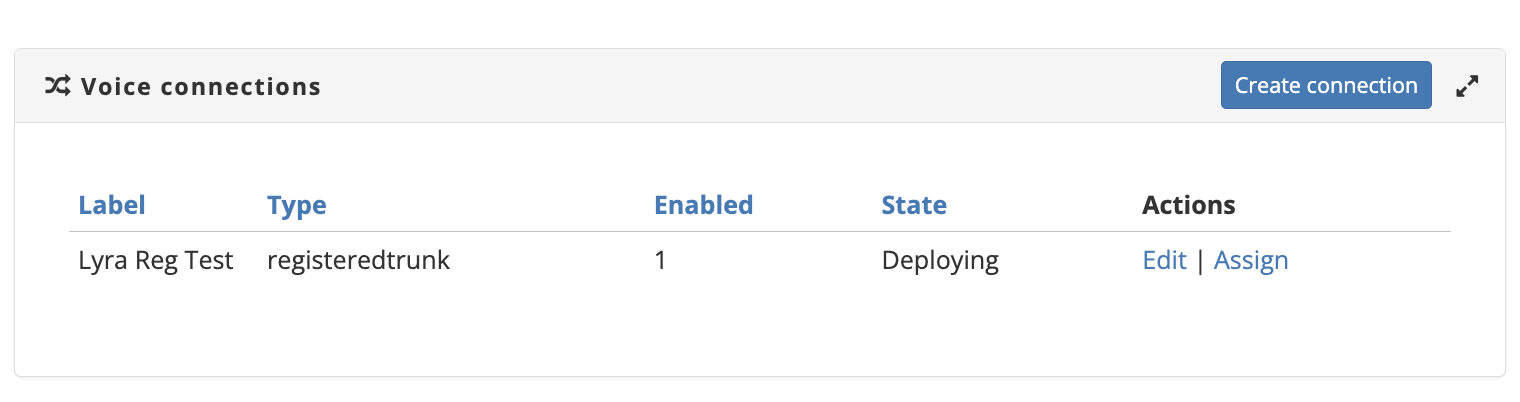Open Assign for Lyra Reg Test
1520x402 pixels.
click(x=1251, y=261)
